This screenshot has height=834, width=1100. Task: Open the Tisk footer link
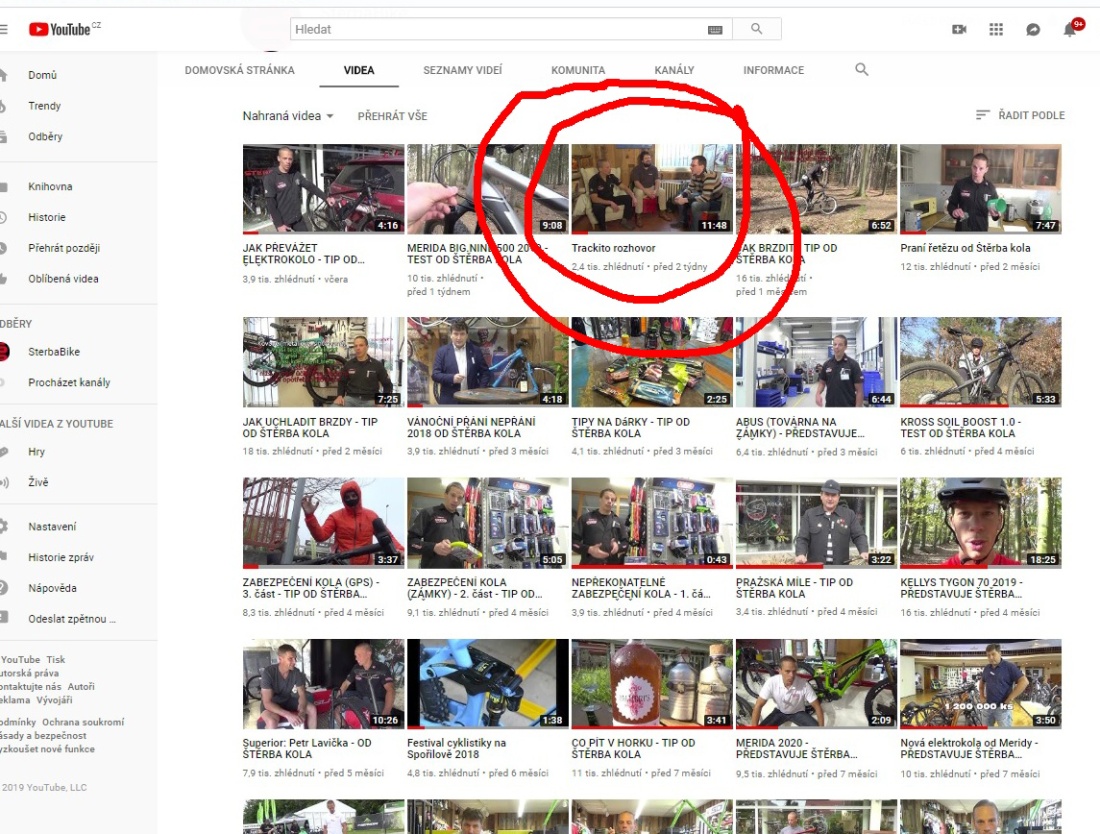[x=55, y=659]
